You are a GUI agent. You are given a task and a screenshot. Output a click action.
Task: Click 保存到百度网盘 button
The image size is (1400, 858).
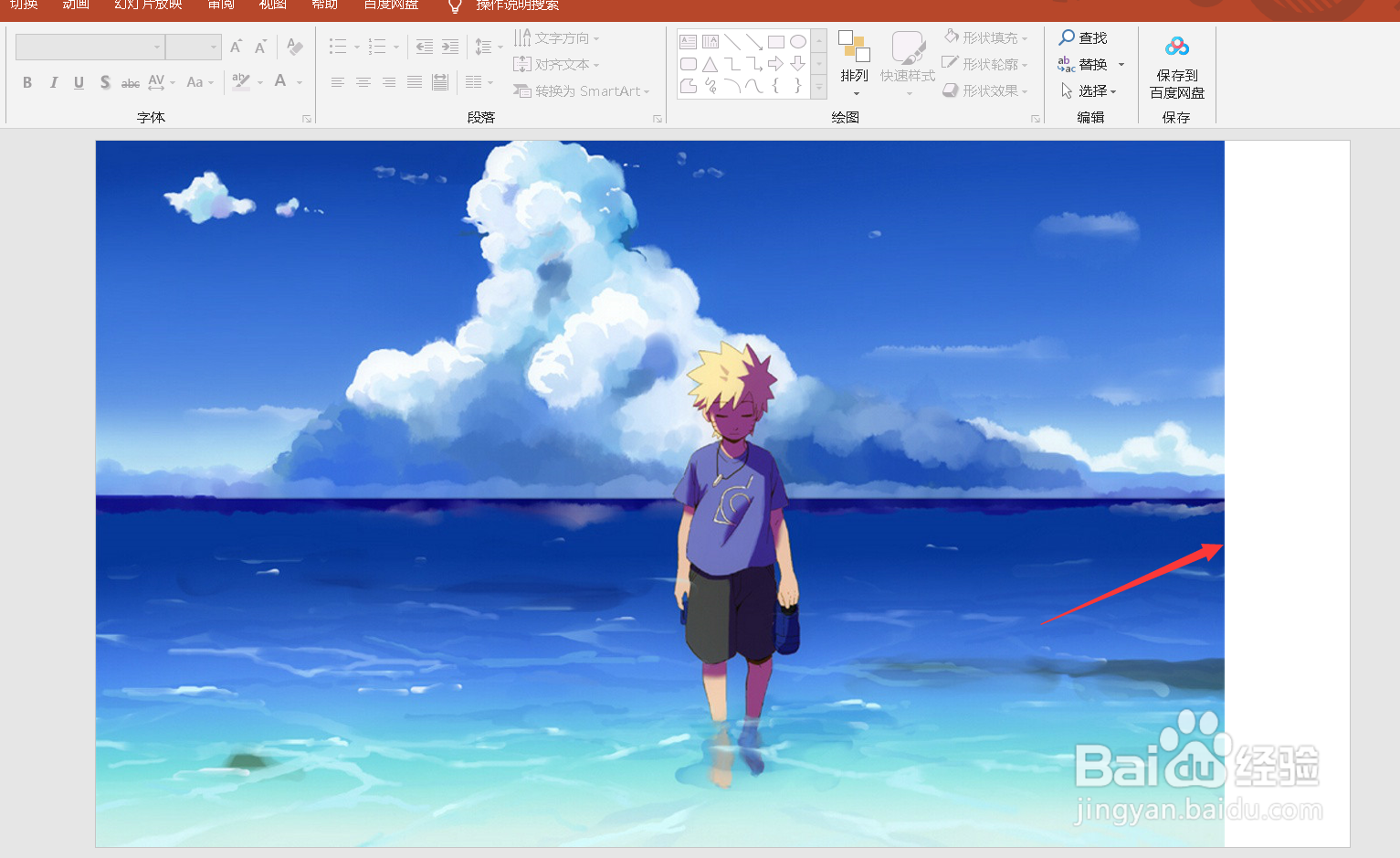1177,66
